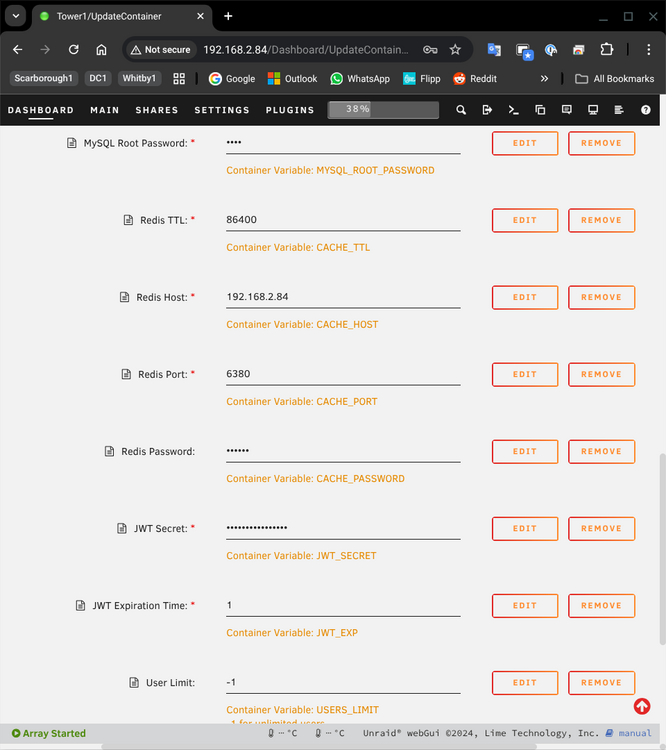The width and height of the screenshot is (666, 750).
Task: Click EDIT for Redis Password
Action: click(x=525, y=451)
